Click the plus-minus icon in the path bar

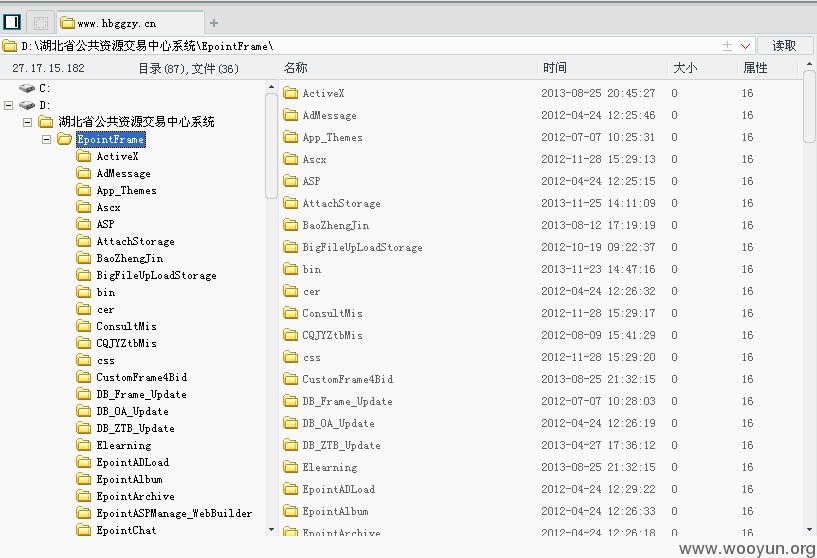click(727, 46)
